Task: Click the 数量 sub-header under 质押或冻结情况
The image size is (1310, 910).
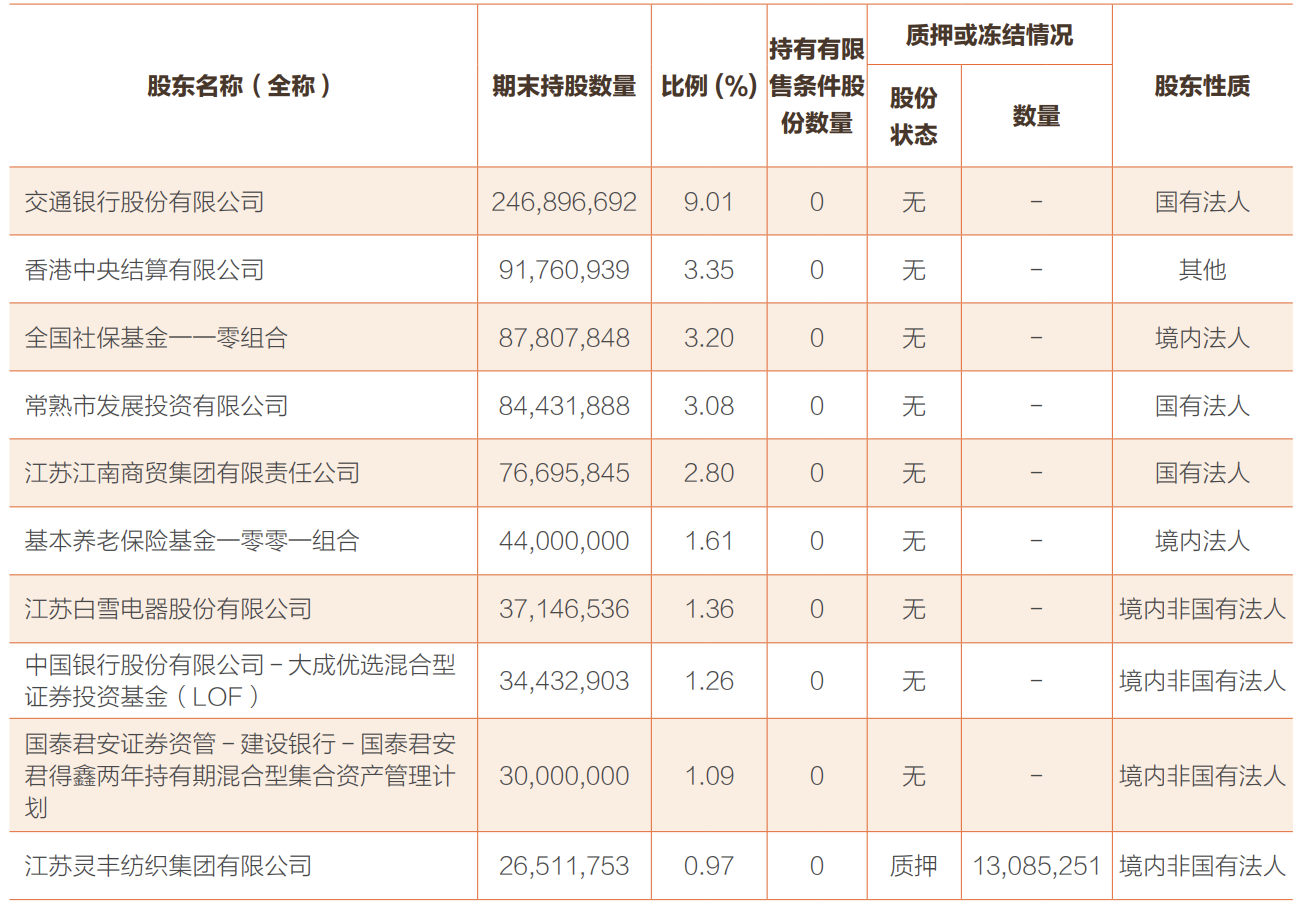Action: pyautogui.click(x=1036, y=116)
